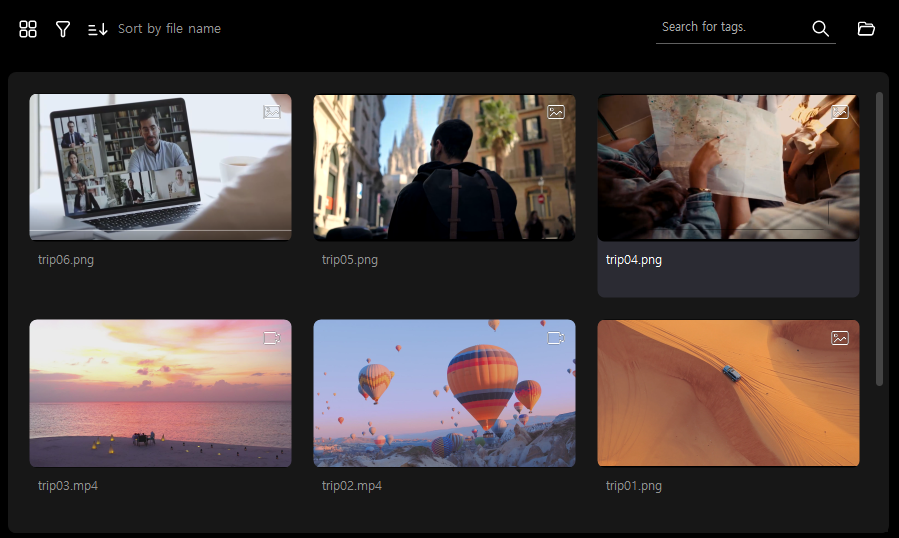This screenshot has width=899, height=538.
Task: Click image type icon on trip01.png
Action: point(840,338)
